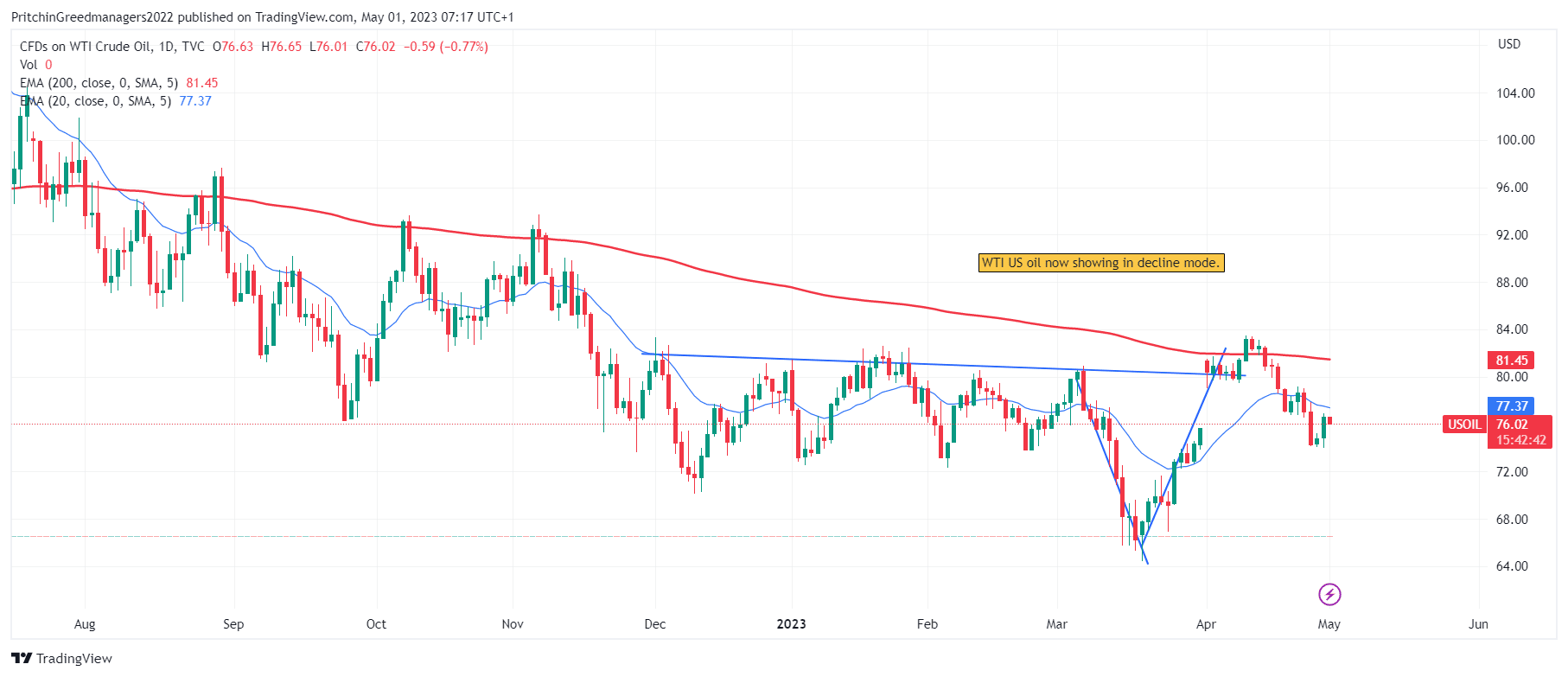Click the USD currency label
1568x677 pixels.
coord(1509,44)
